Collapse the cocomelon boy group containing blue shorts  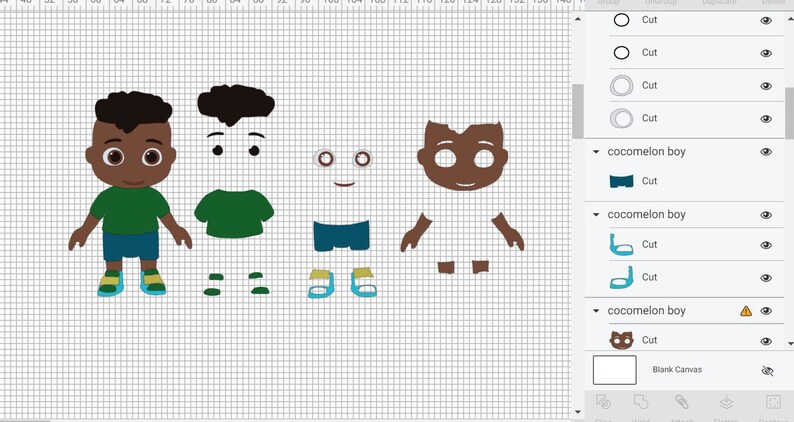coord(596,152)
